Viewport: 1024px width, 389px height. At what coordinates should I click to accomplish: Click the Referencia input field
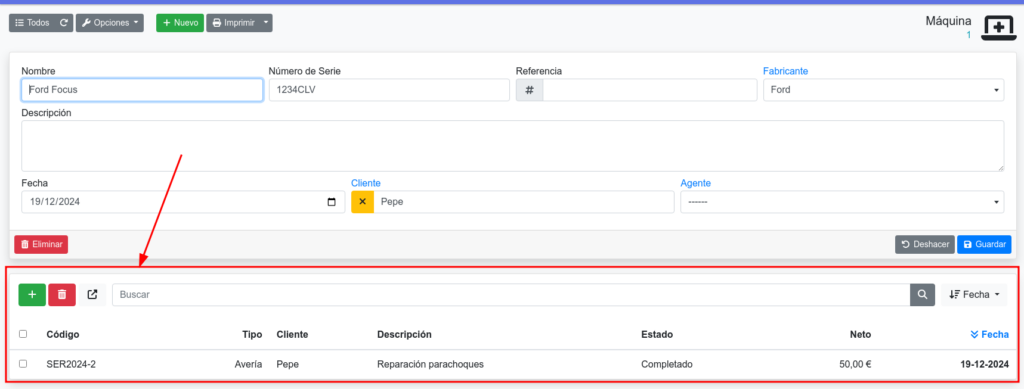(x=650, y=90)
